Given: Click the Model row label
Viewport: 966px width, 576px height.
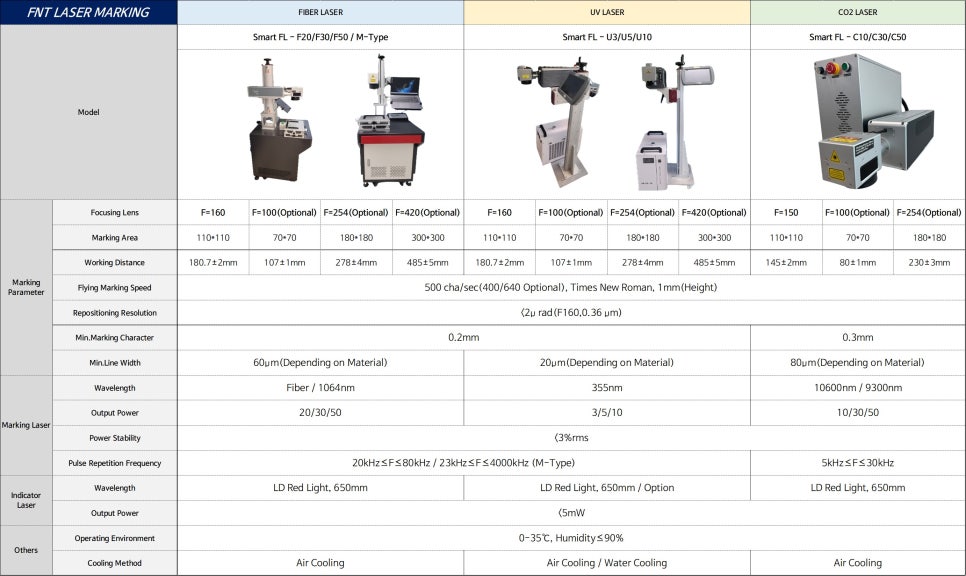Looking at the screenshot, I should coord(88,112).
